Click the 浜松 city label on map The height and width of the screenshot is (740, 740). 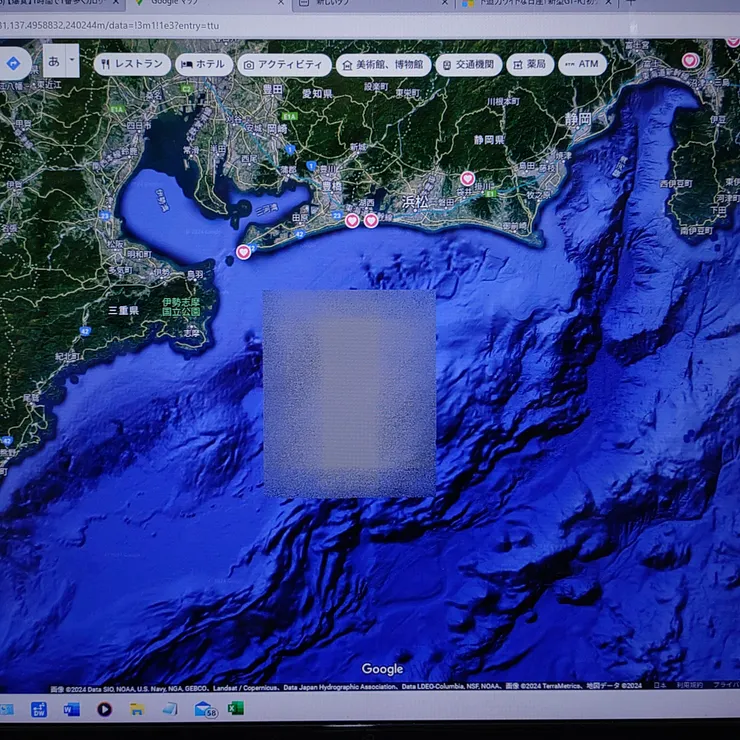point(412,202)
